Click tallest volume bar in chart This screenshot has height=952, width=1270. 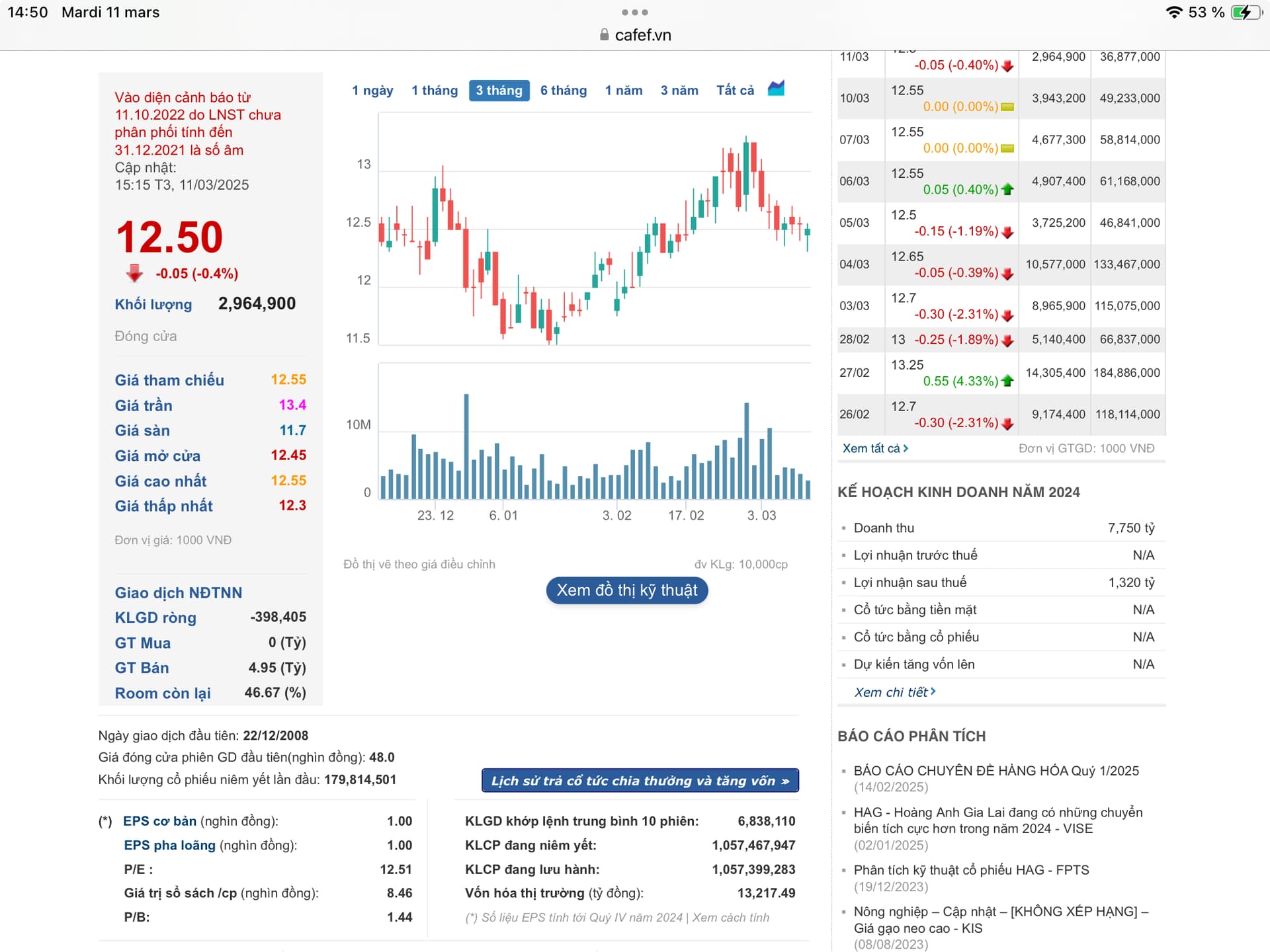[466, 446]
